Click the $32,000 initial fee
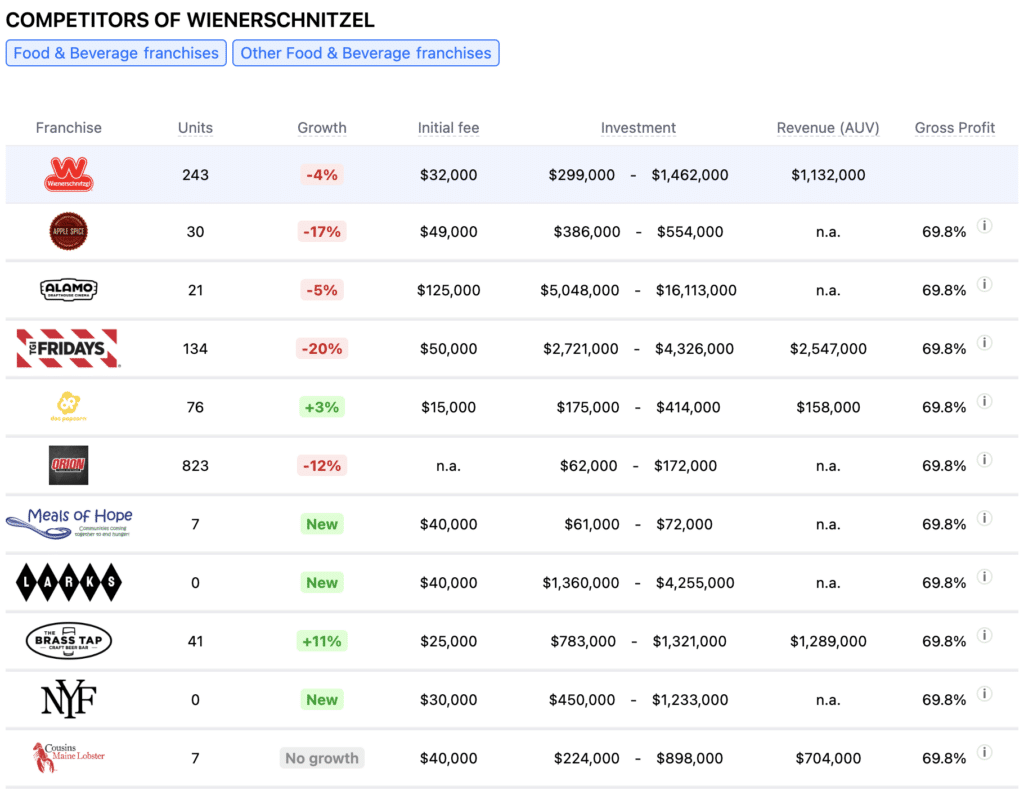The image size is (1024, 800). click(449, 175)
